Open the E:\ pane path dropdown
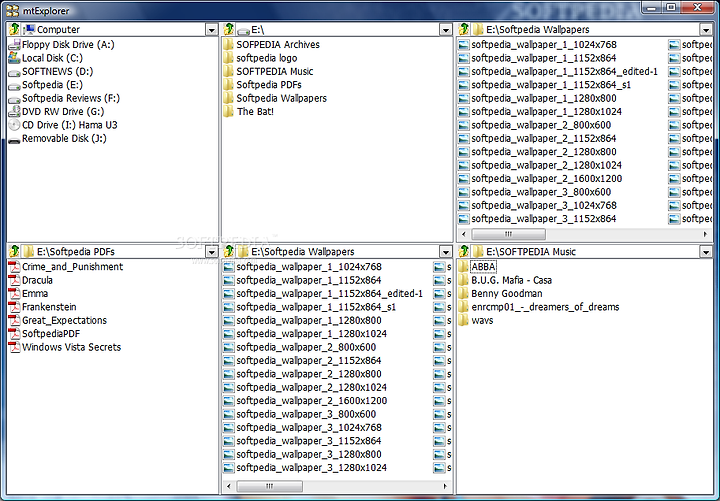 pyautogui.click(x=445, y=30)
